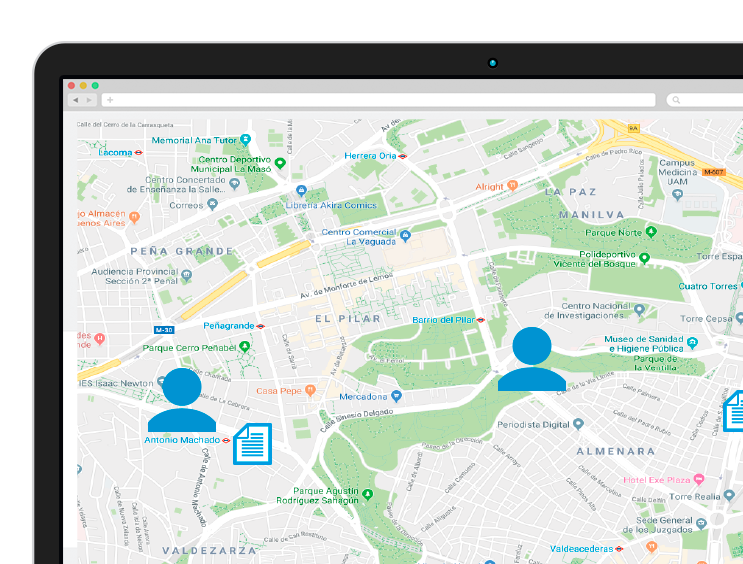Click the Peñagrande metro icon
The image size is (743, 564).
(260, 326)
